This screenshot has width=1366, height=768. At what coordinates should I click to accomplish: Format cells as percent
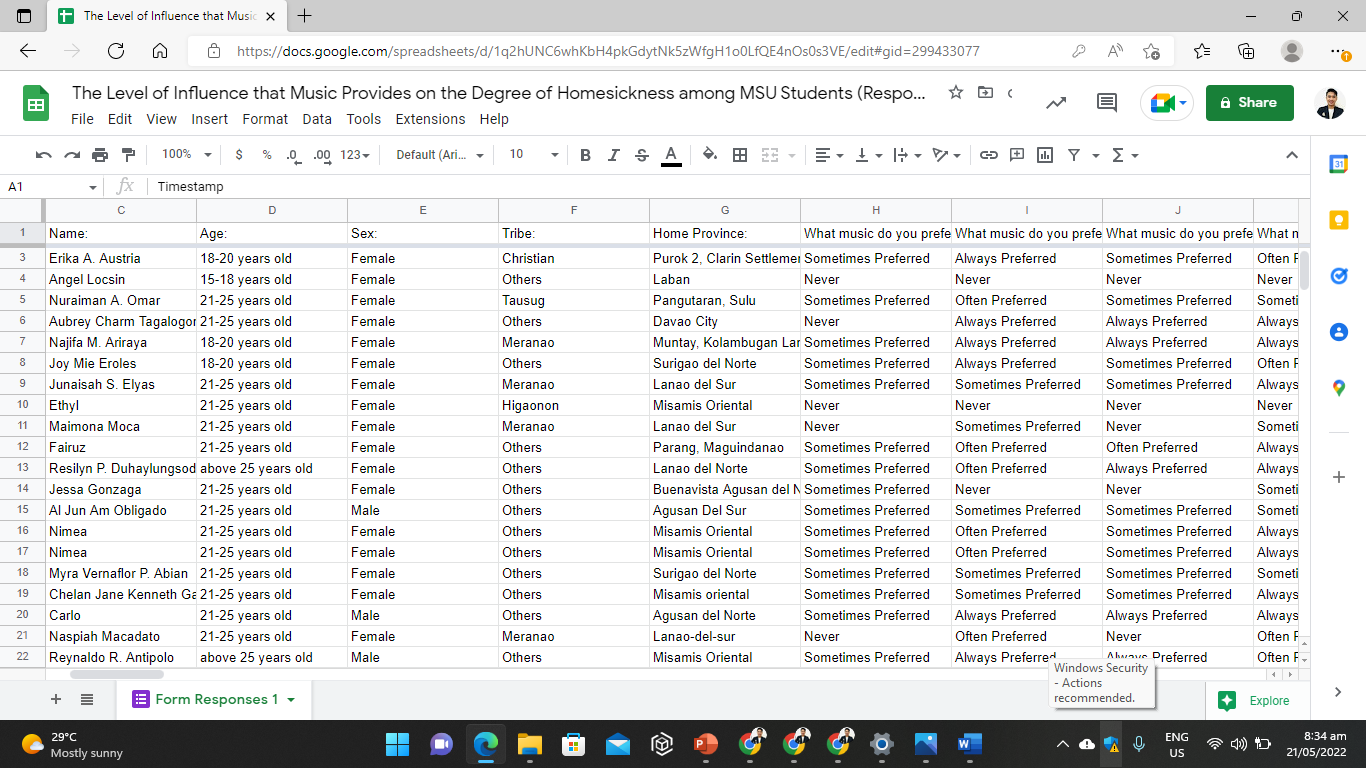click(x=267, y=155)
